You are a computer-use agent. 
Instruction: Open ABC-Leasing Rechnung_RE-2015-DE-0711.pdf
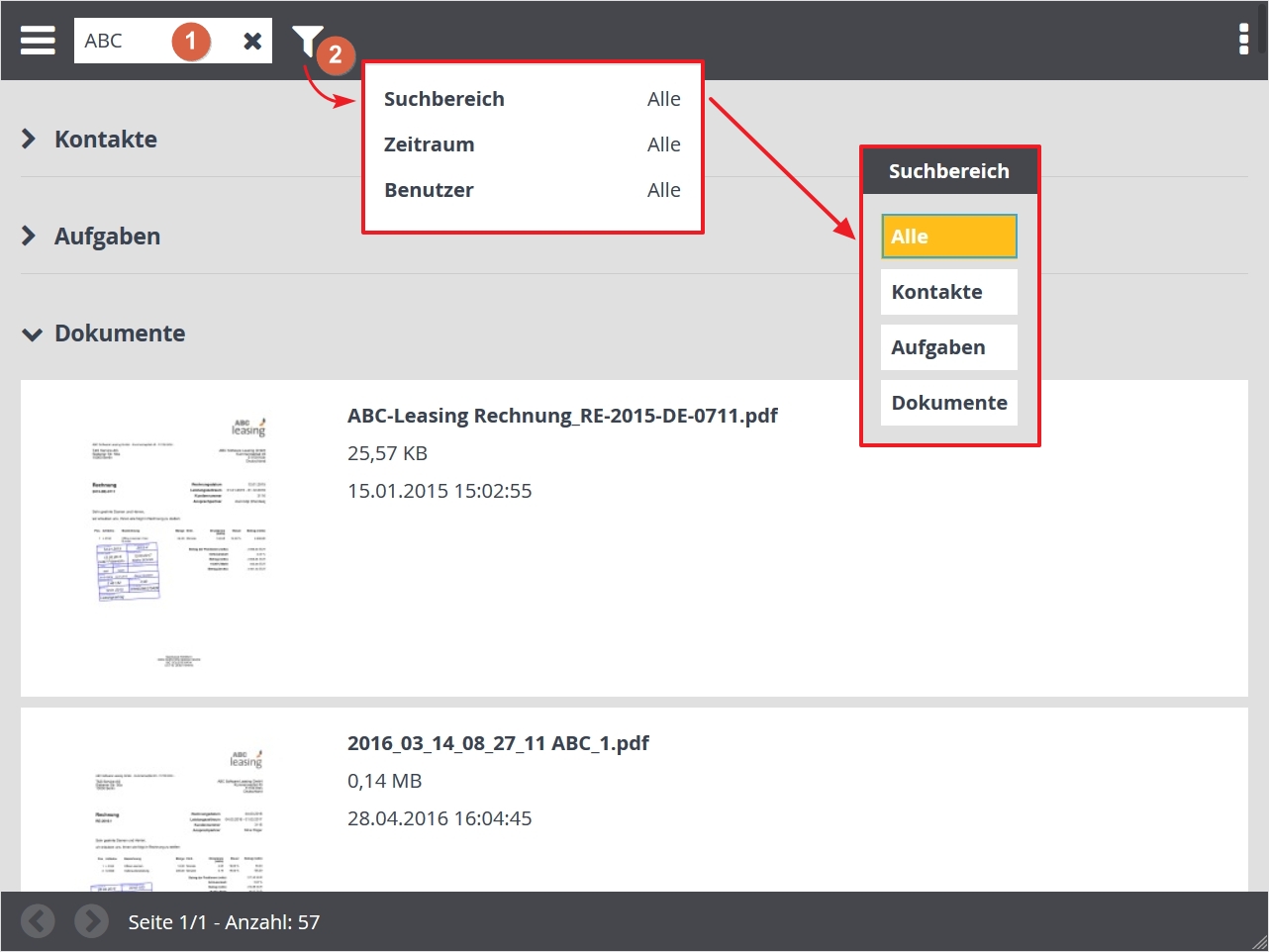(x=562, y=416)
